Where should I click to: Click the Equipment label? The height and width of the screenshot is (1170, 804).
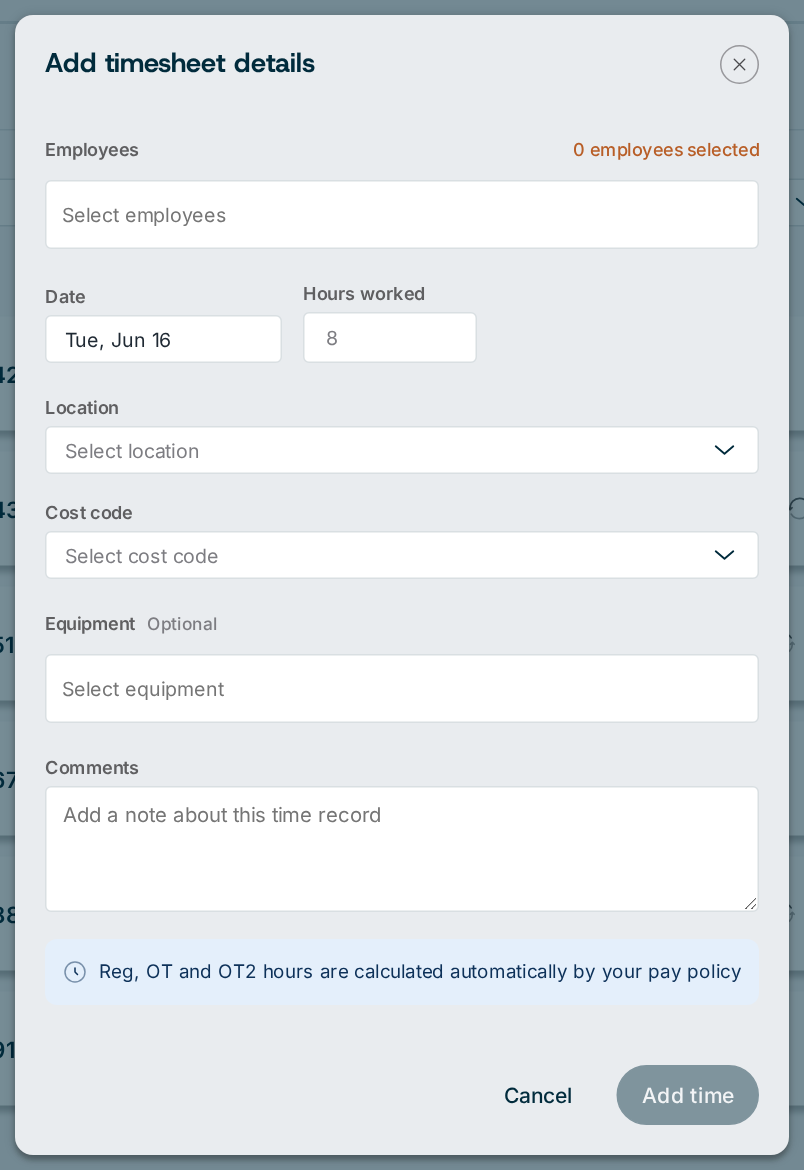tap(90, 624)
